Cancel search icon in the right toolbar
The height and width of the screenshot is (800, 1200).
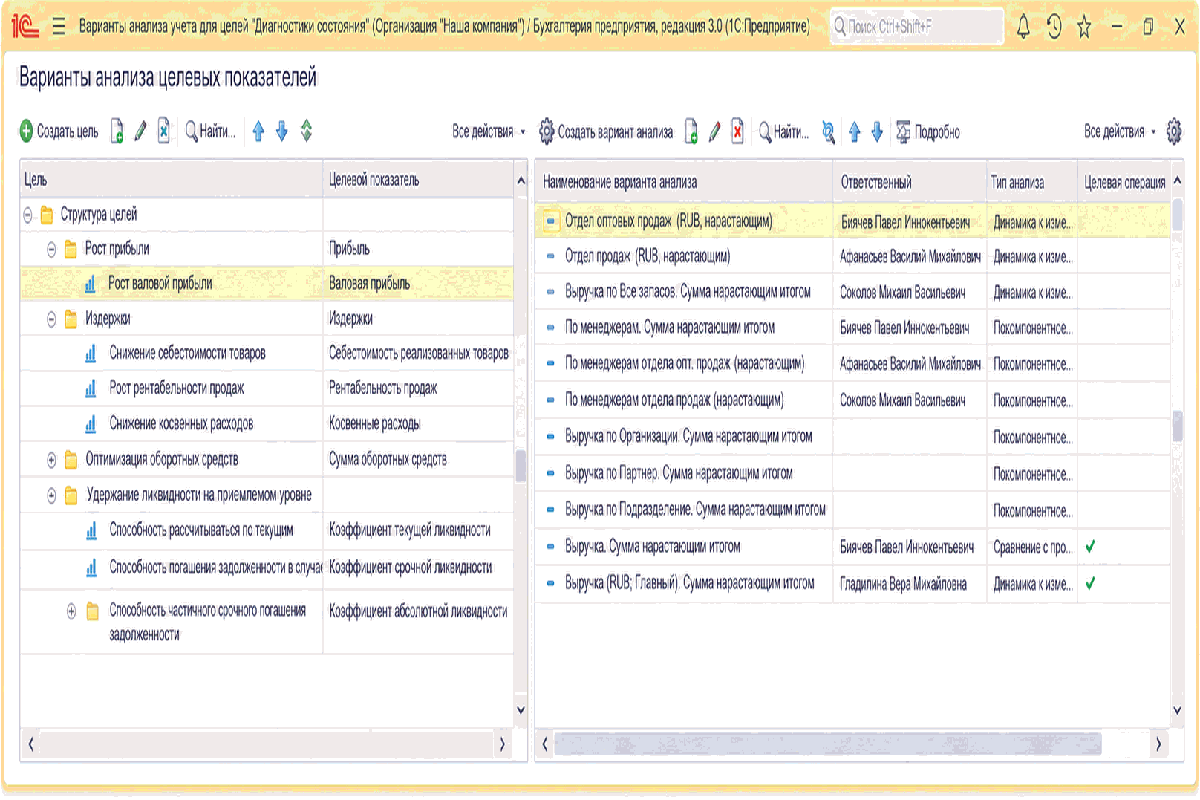point(828,131)
